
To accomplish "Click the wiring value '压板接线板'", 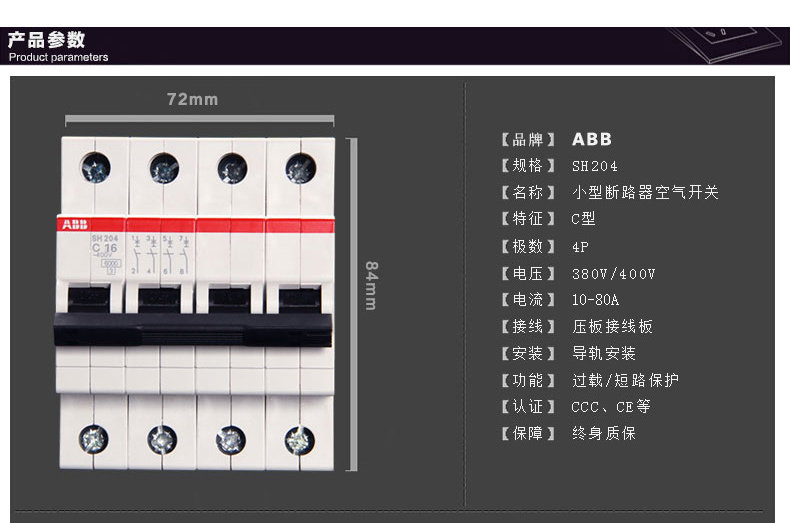I will pyautogui.click(x=613, y=326).
